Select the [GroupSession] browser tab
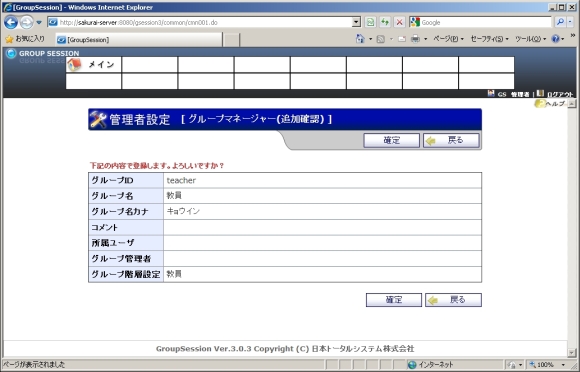This screenshot has height=372, width=580. pos(139,40)
